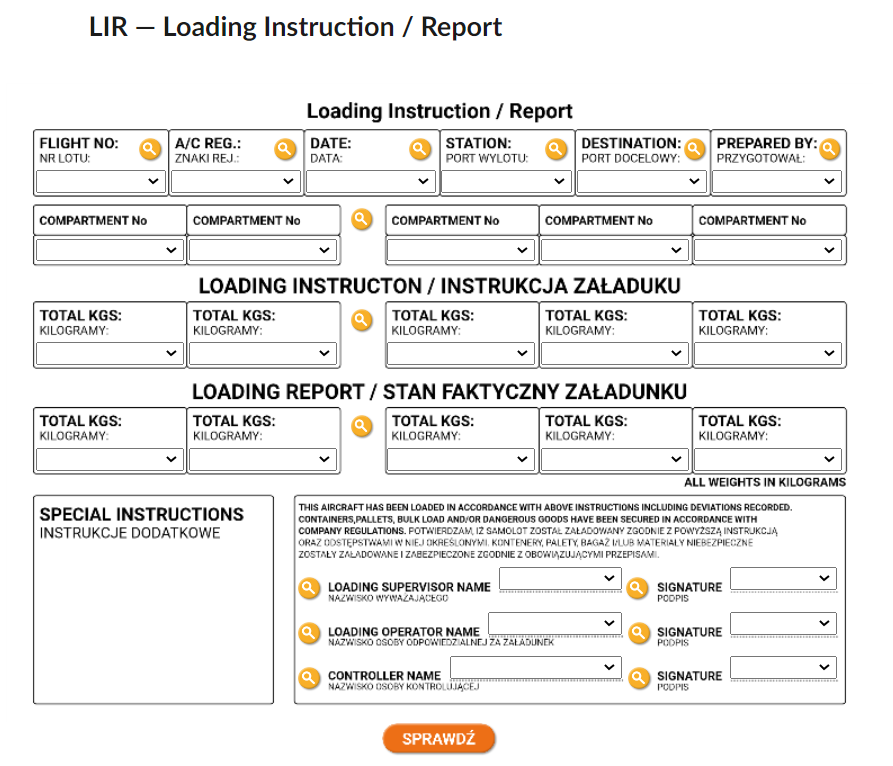This screenshot has height=766, width=893.
Task: Open the DESTINATION dropdown list
Action: [642, 181]
